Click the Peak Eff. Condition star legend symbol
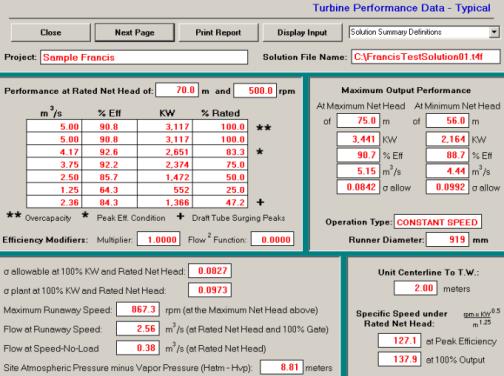This screenshot has width=504, height=376. click(x=85, y=215)
